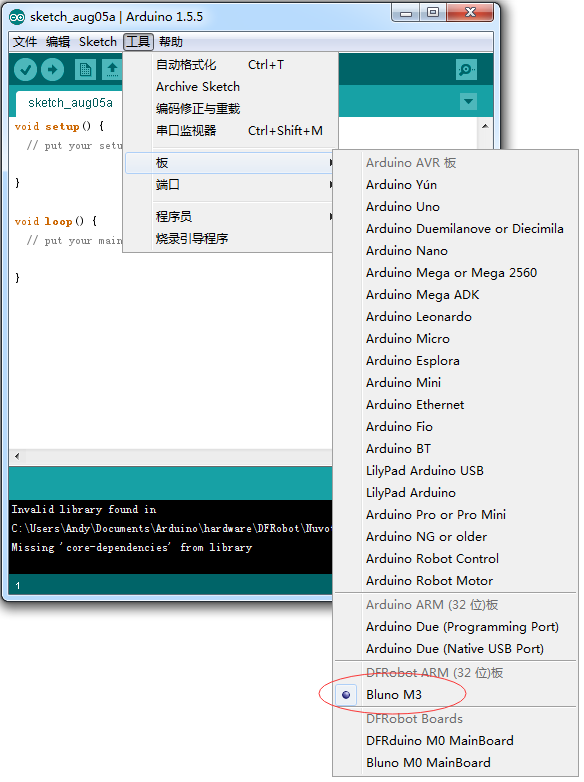
Task: Expand the 端口 submenu
Action: coord(230,185)
